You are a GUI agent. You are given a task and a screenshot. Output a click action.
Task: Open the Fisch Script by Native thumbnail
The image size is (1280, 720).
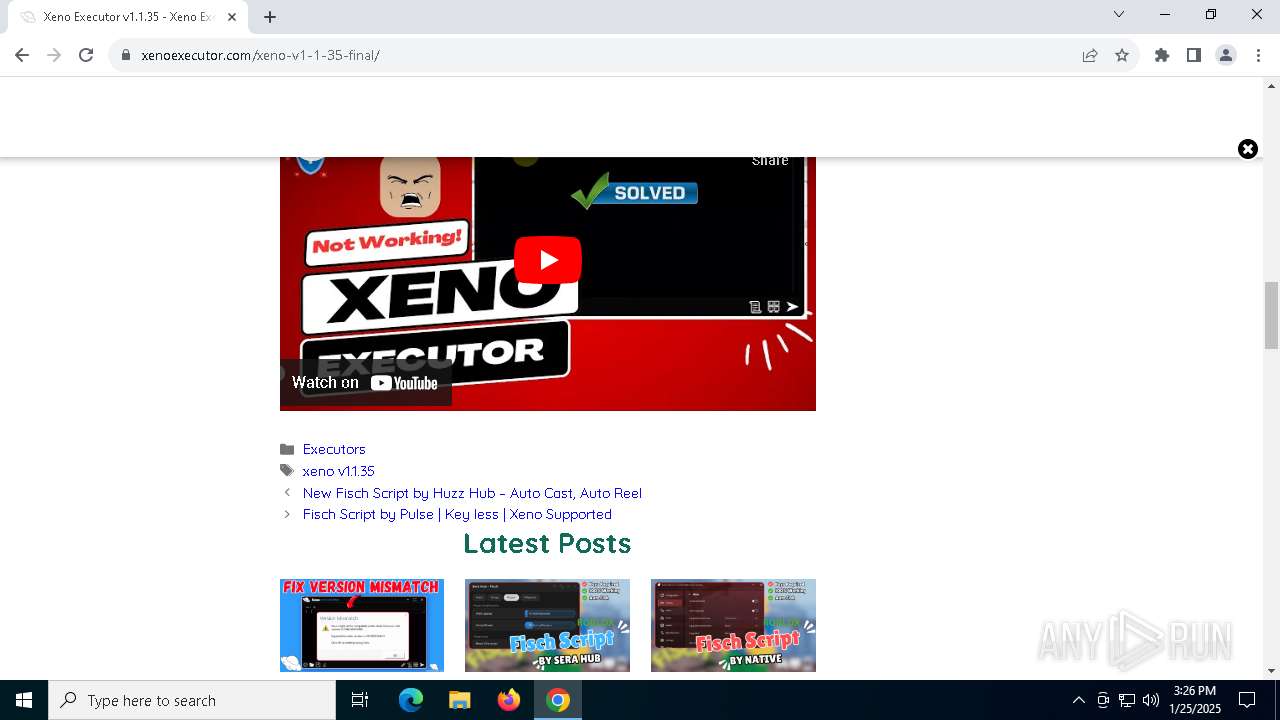click(x=733, y=625)
